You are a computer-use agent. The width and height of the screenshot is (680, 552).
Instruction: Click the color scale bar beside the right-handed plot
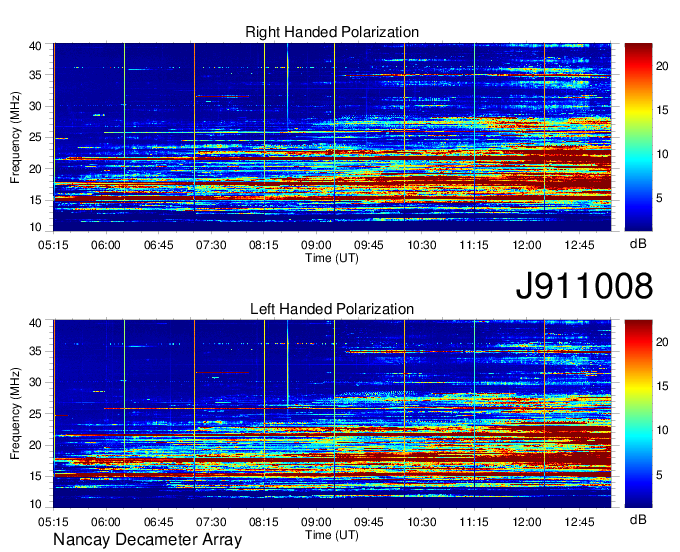[638, 137]
